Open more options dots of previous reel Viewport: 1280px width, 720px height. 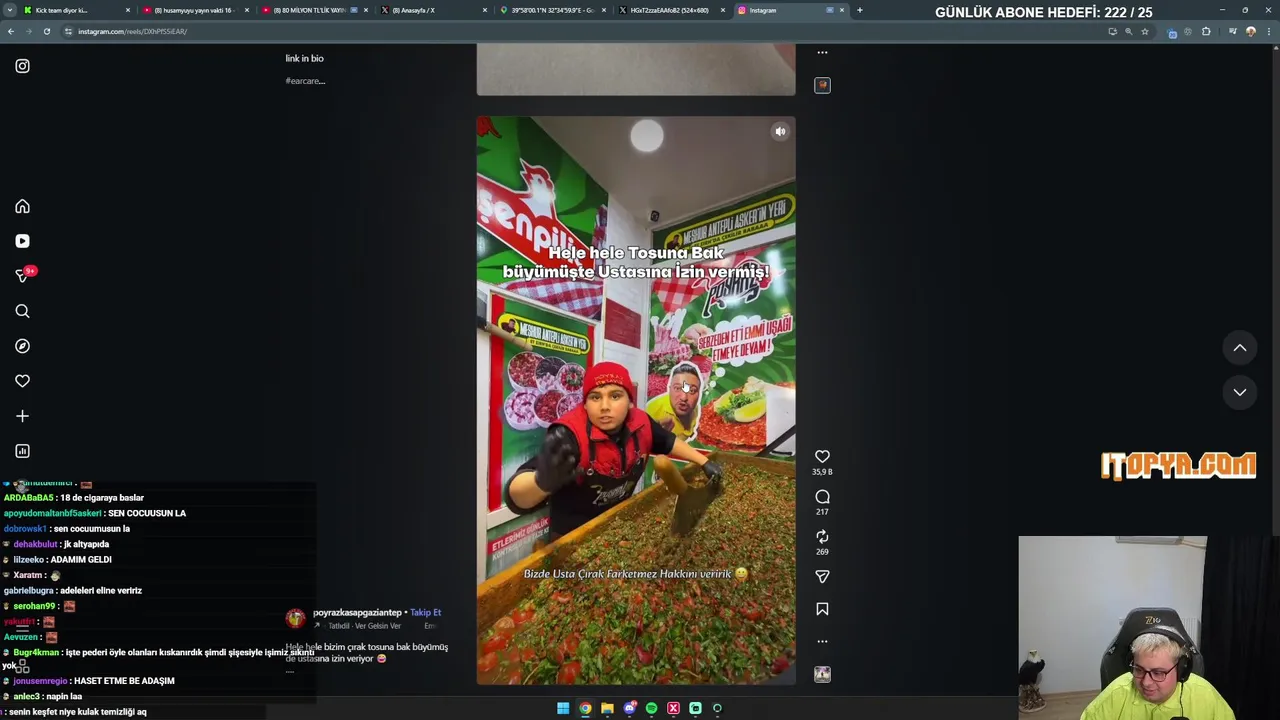(822, 52)
